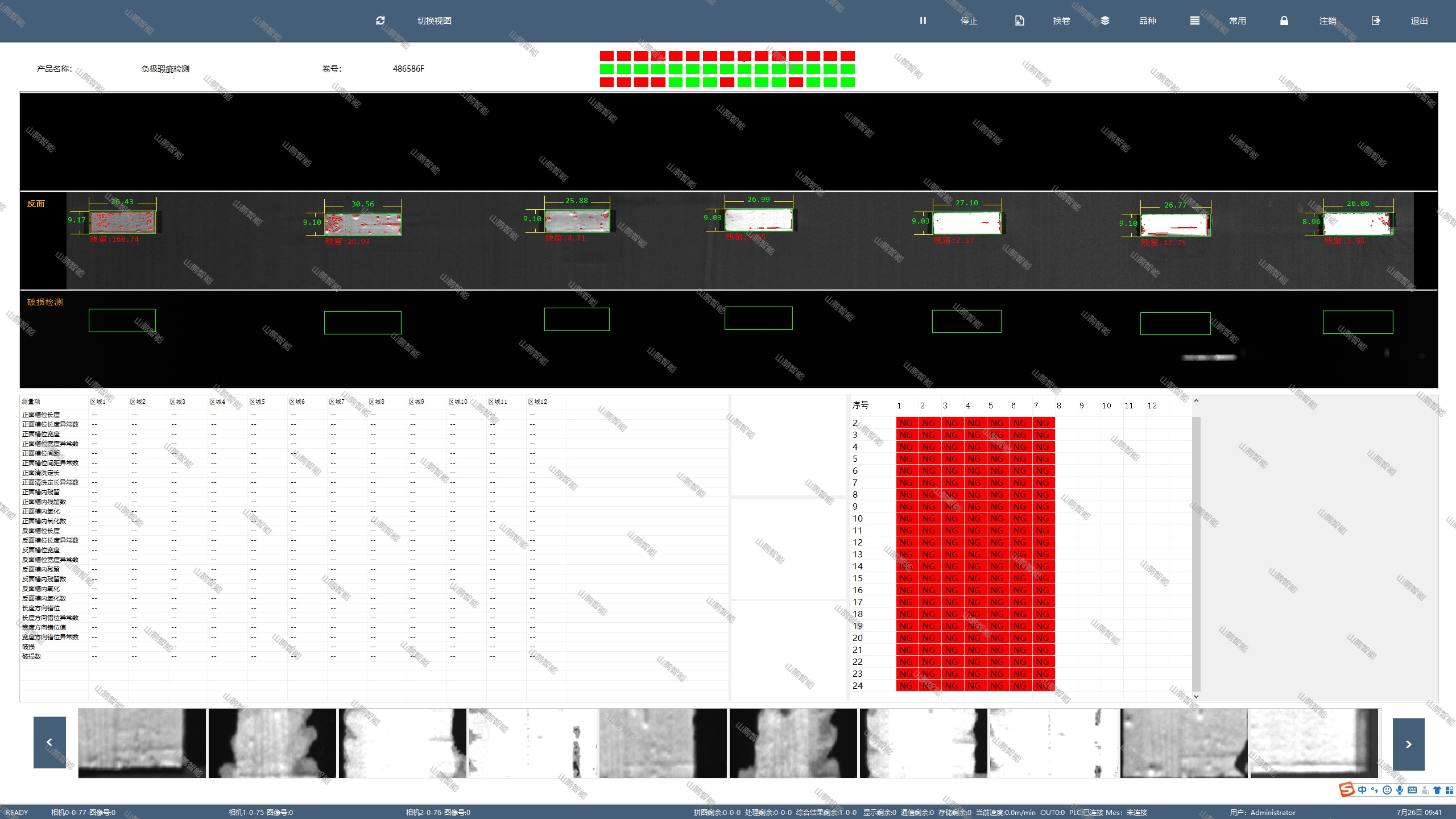Click the list icon beside 常用
The image size is (1456, 819).
(x=1194, y=20)
